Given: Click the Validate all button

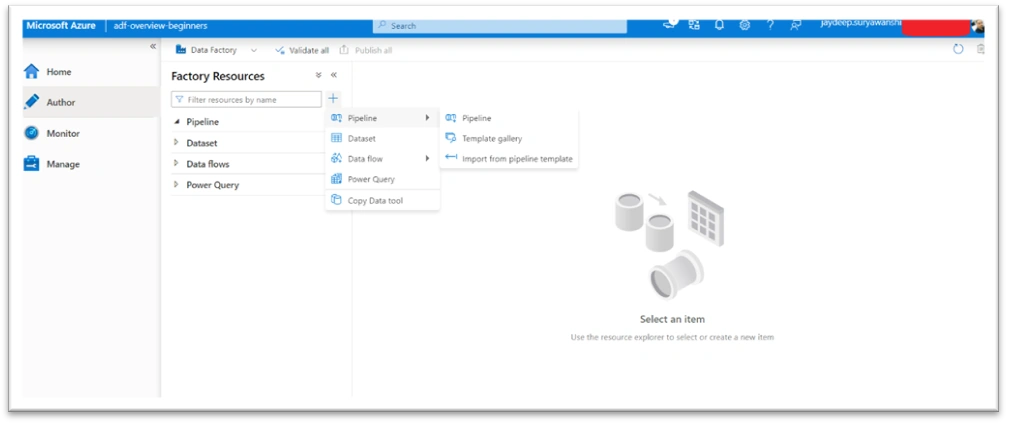Looking at the screenshot, I should tap(302, 50).
